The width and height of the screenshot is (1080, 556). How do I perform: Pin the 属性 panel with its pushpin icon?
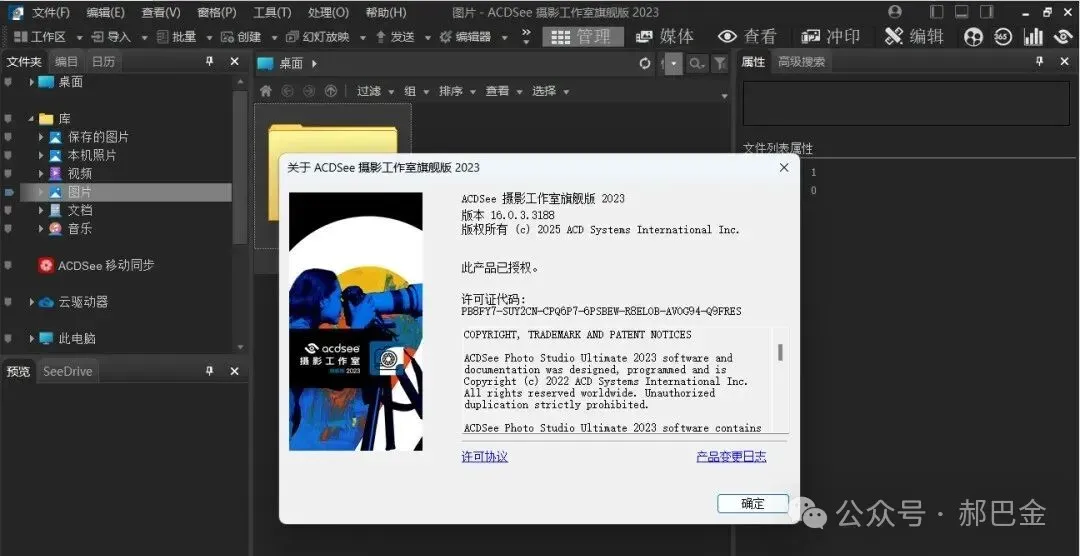(x=1039, y=61)
